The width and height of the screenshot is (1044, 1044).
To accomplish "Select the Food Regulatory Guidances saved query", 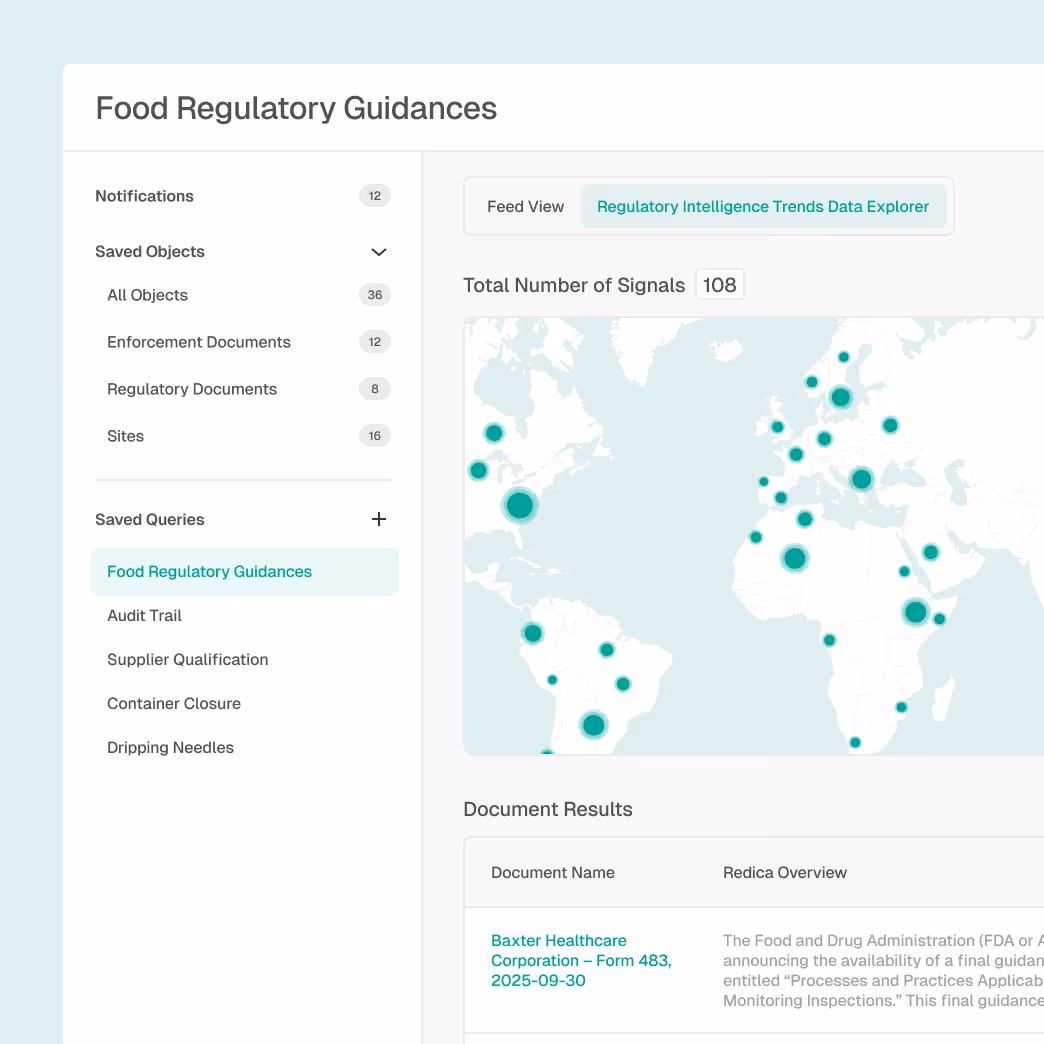I will tap(208, 571).
